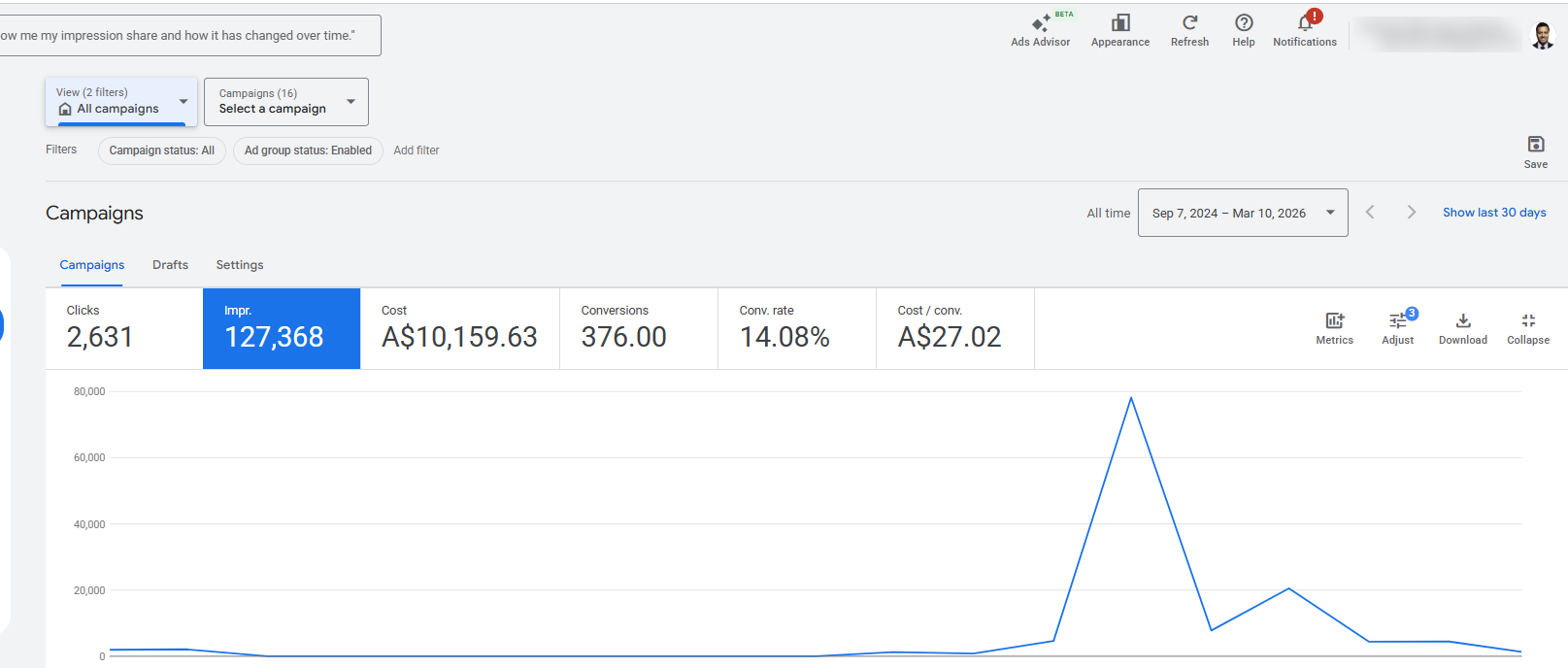
Task: Open the date range picker Sep 7, 2024 – Mar 10, 2026
Action: click(x=1243, y=213)
